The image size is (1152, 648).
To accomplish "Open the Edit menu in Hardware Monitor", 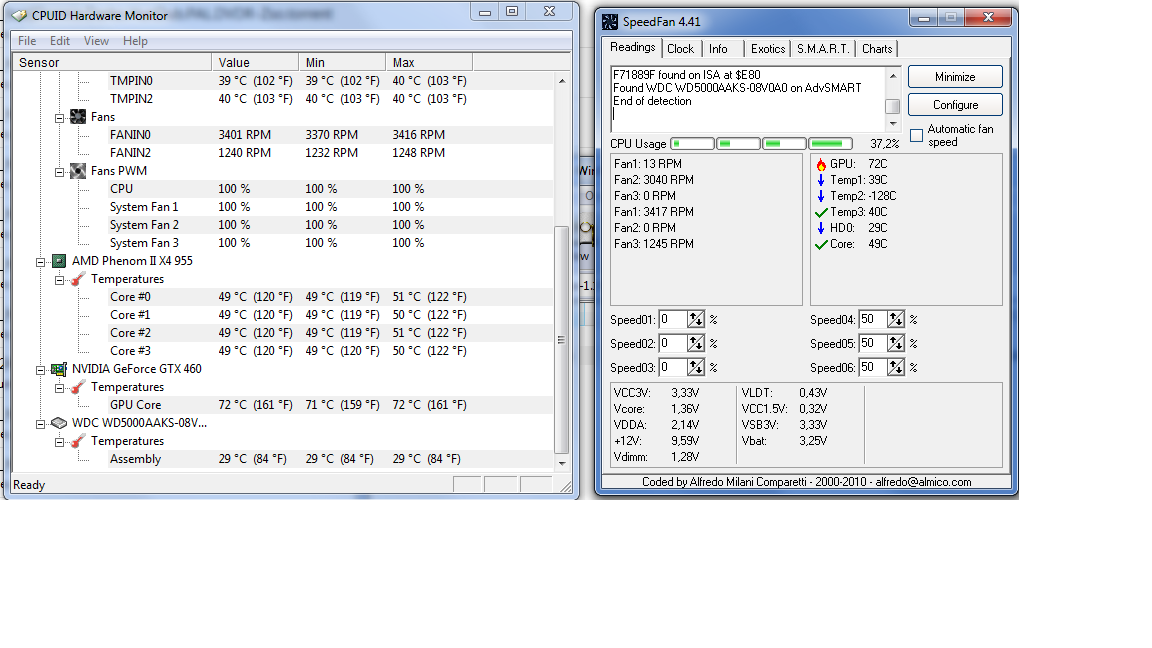I will tap(60, 41).
